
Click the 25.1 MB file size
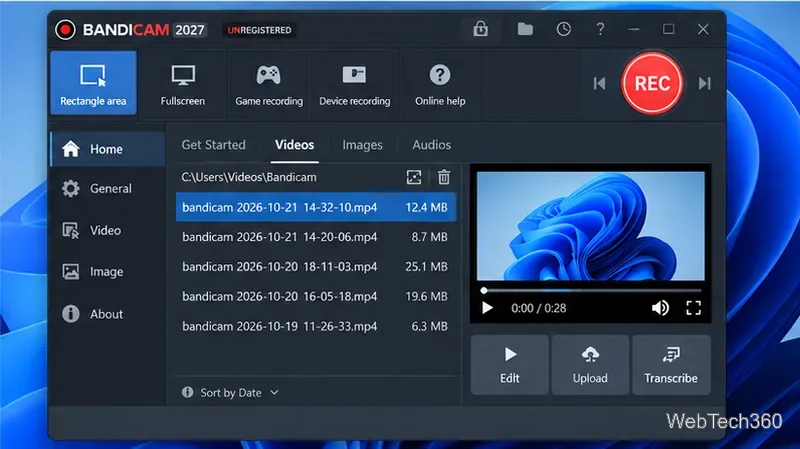(427, 266)
